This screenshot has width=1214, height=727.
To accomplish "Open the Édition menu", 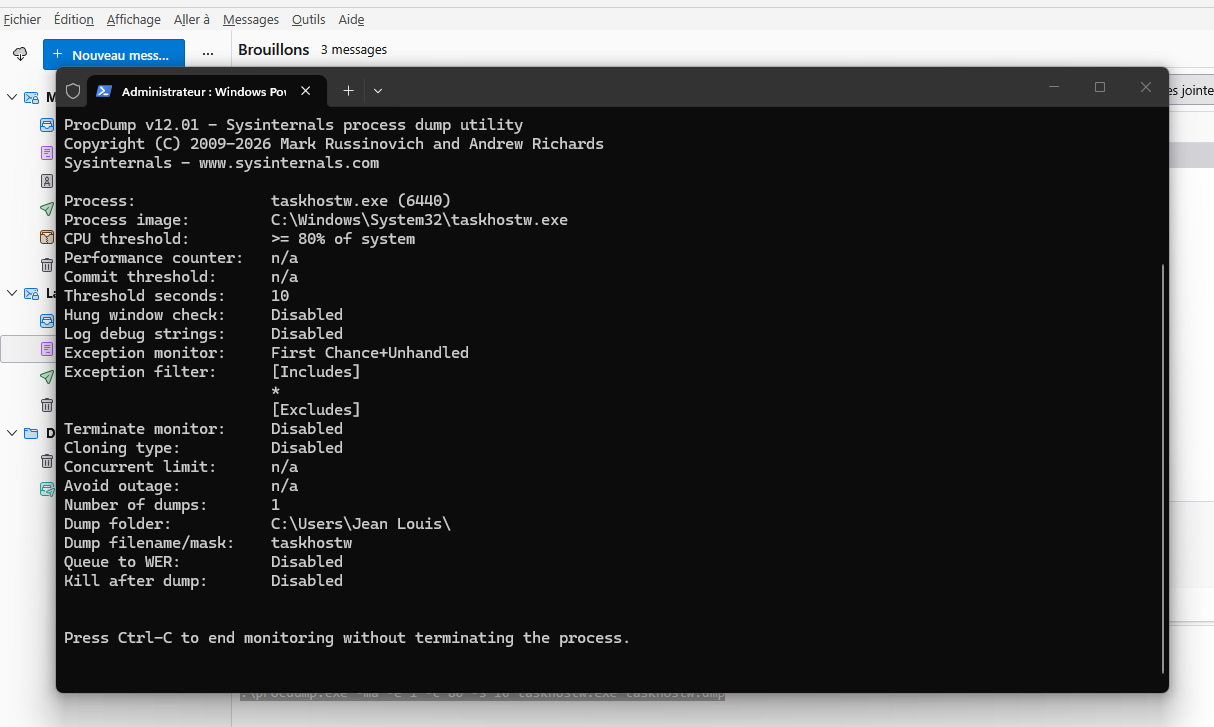I will (x=74, y=19).
